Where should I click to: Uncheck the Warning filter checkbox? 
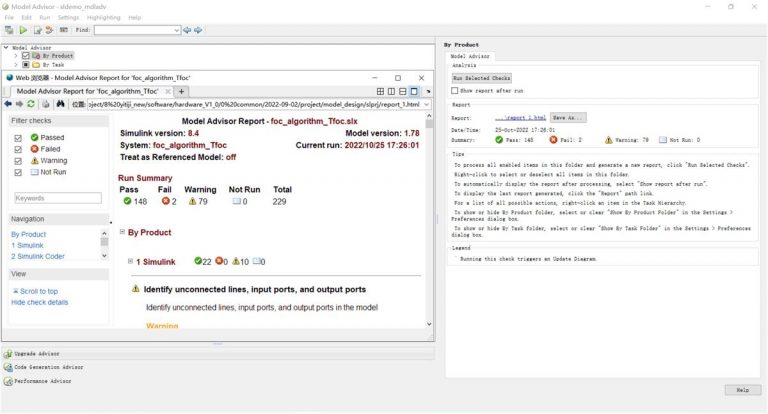click(x=18, y=161)
